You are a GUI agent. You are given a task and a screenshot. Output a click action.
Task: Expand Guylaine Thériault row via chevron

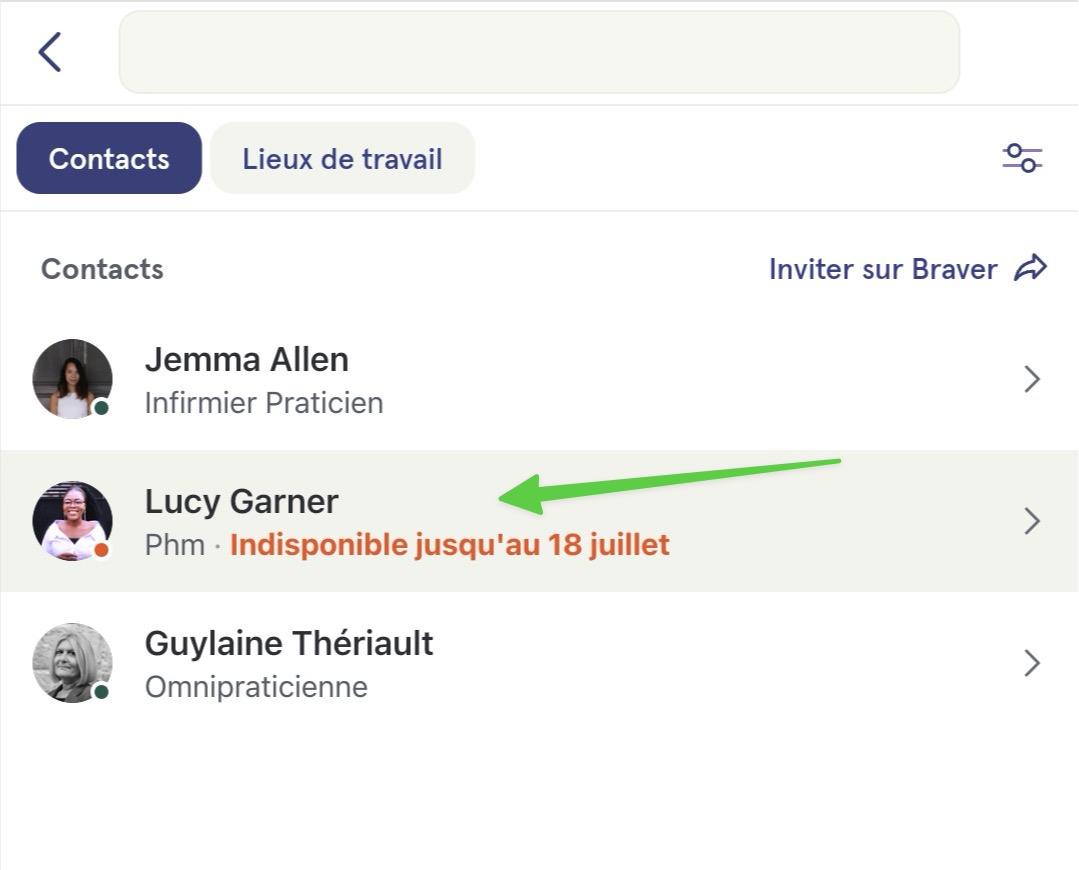[x=1032, y=663]
